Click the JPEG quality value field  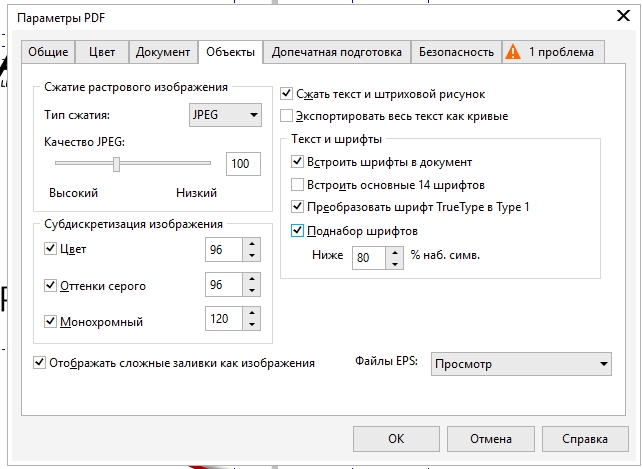(240, 164)
